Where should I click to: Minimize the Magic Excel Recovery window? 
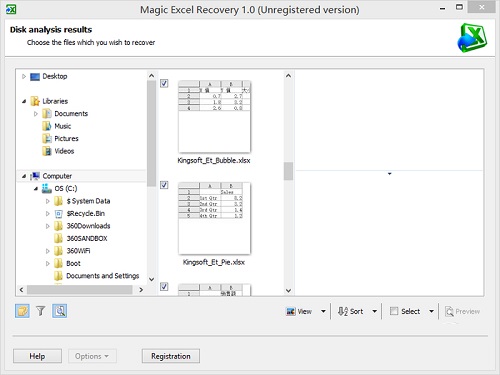tap(442, 9)
